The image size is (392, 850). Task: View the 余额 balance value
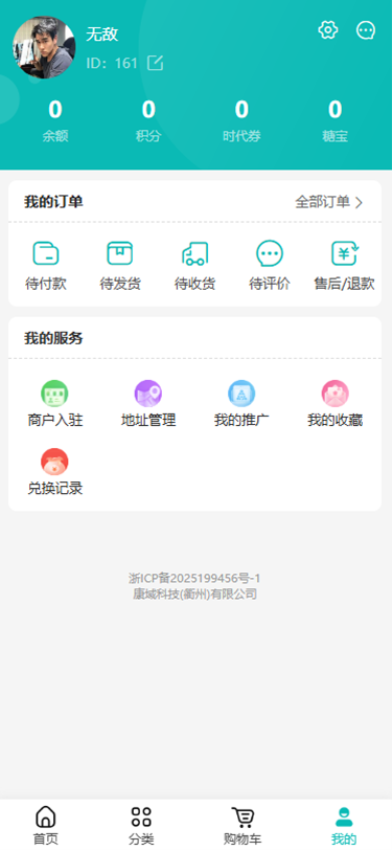click(55, 110)
